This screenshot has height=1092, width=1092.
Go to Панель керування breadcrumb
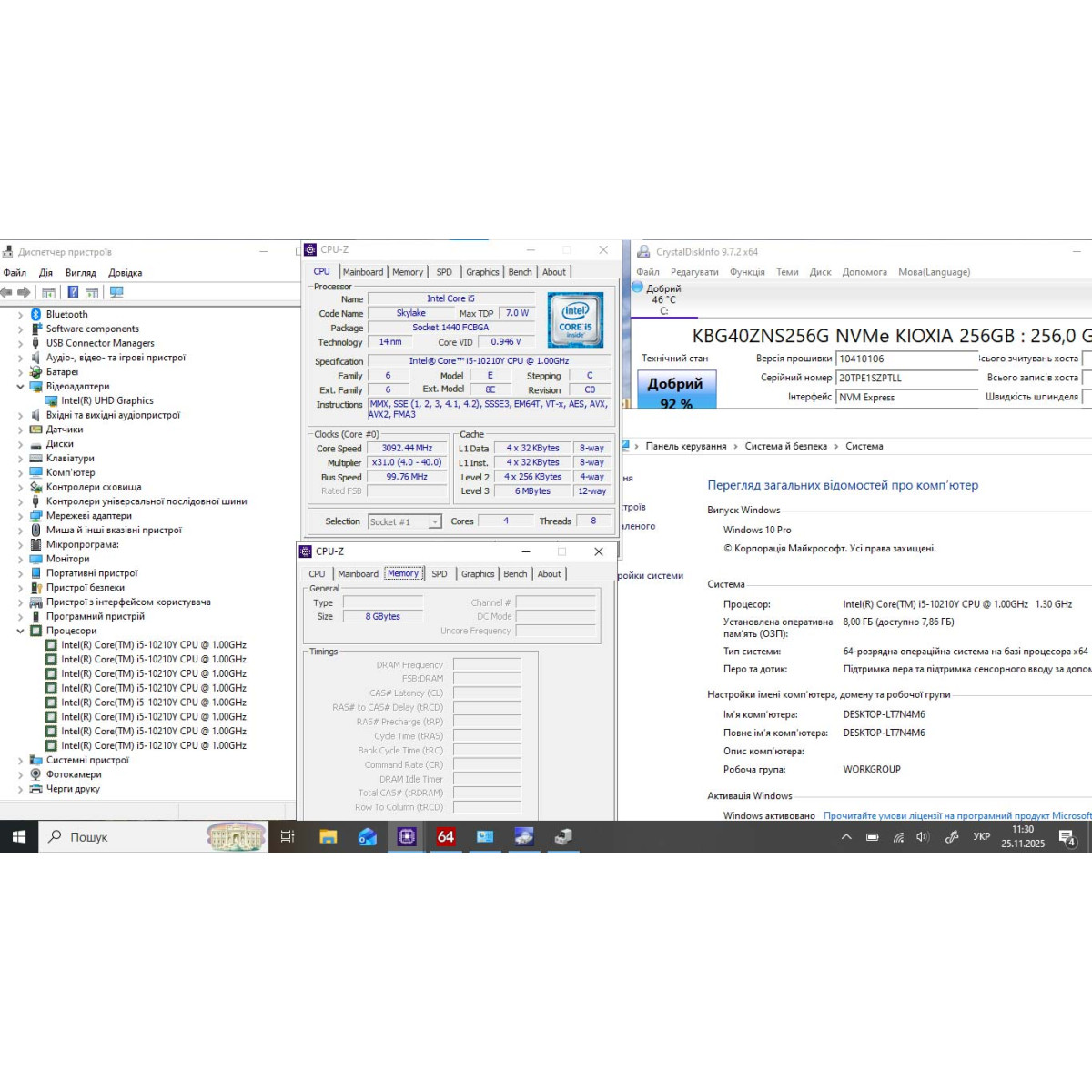point(686,446)
